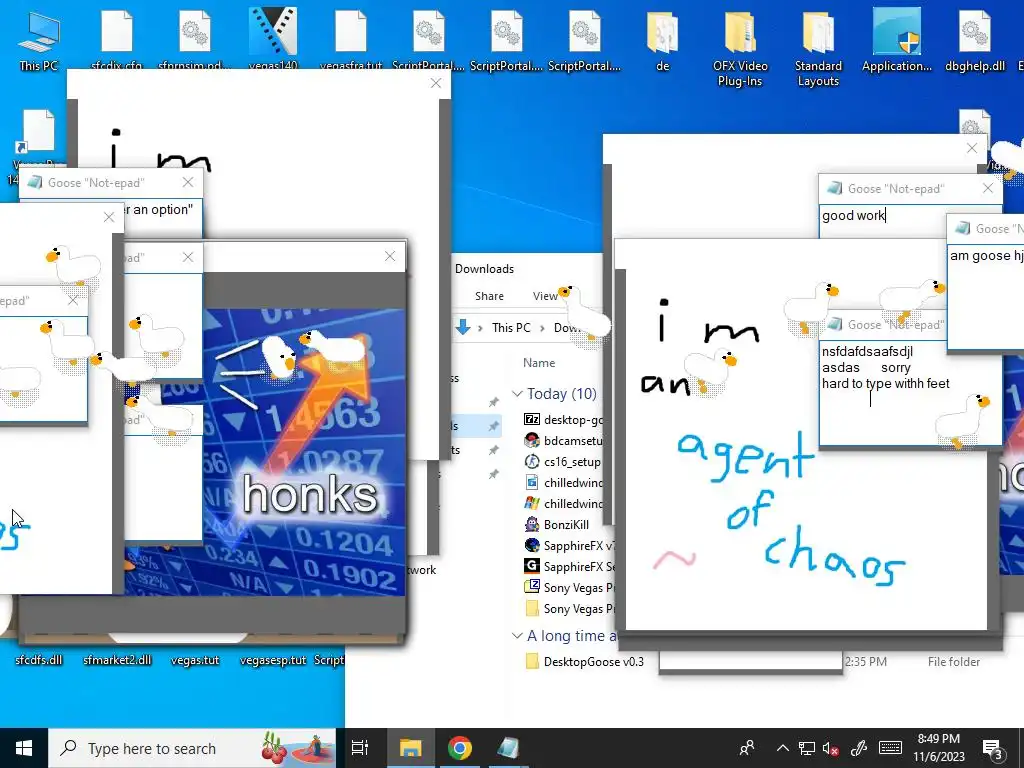Switch to the Goose notepad taskbar icon
Screen dimensions: 1024x768
click(x=508, y=748)
